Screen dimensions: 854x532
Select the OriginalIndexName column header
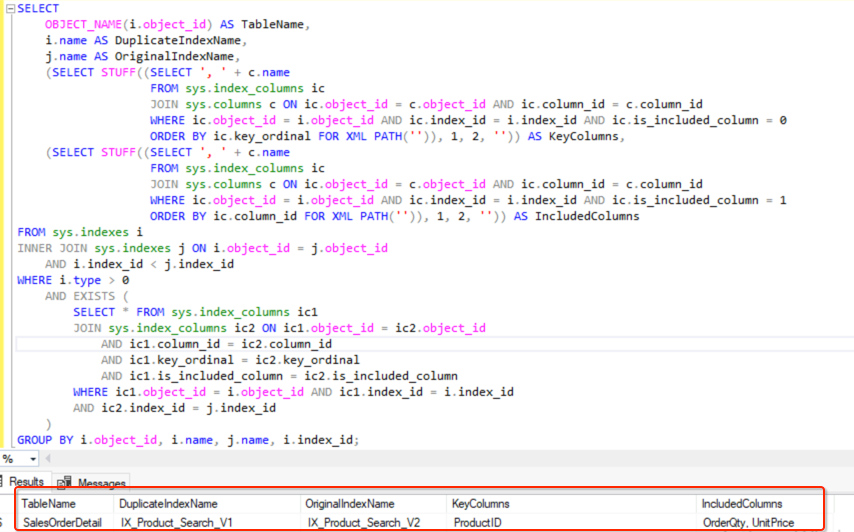373,504
